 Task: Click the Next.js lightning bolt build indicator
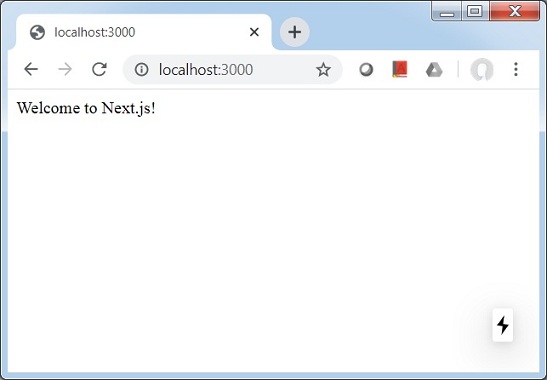tap(503, 325)
